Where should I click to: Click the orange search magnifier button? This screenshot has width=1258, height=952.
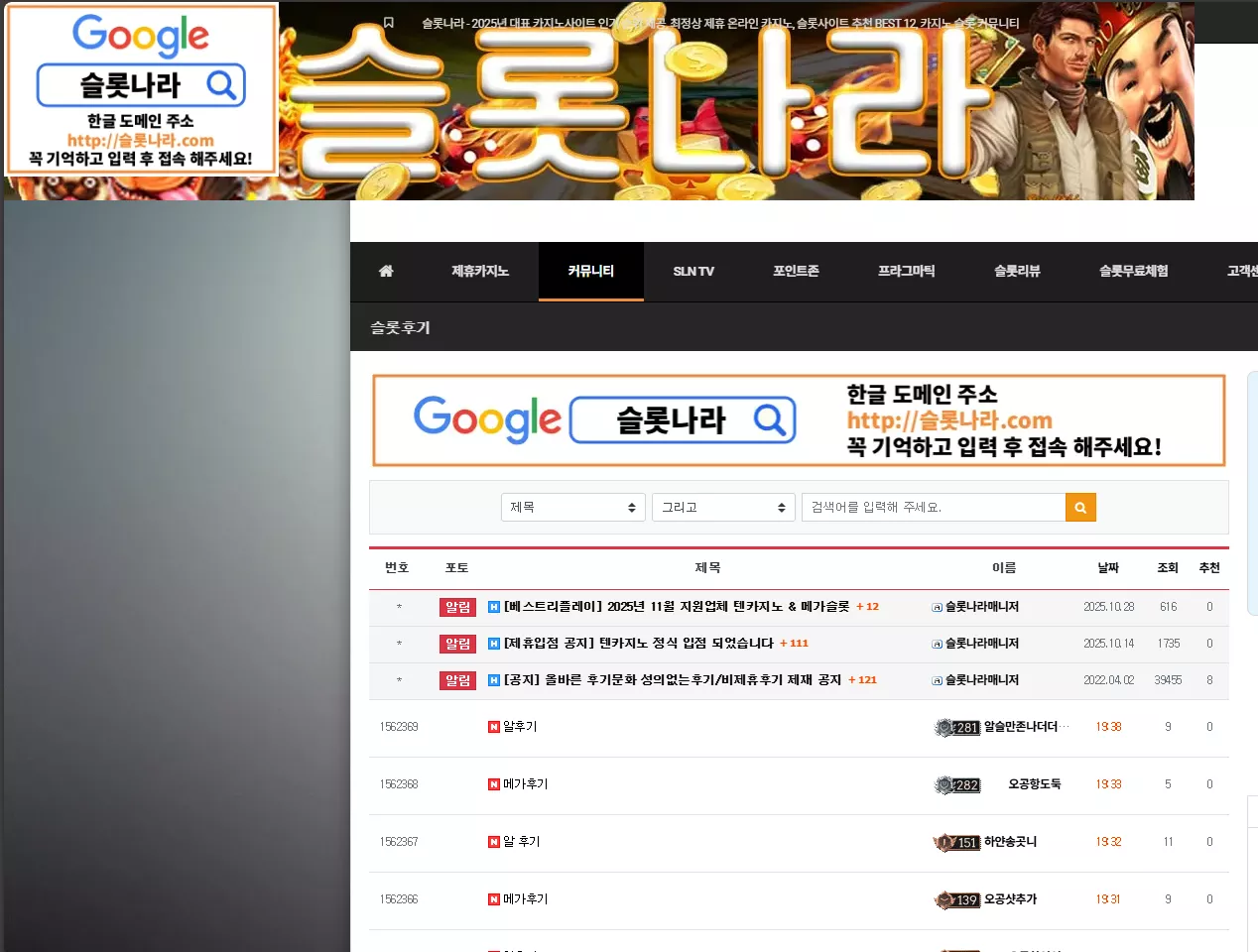click(1080, 508)
